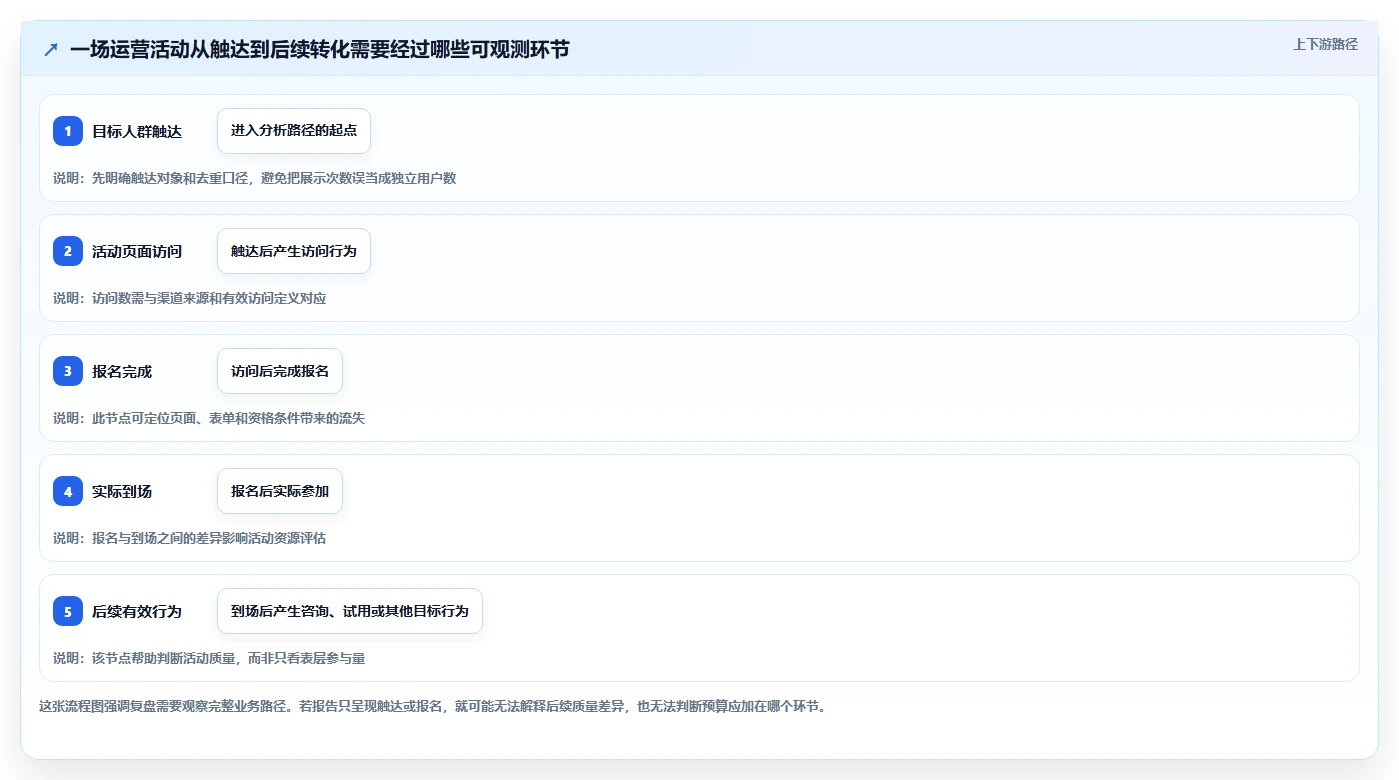Click the 报名完成 step name
Image resolution: width=1399 pixels, height=780 pixels.
[x=122, y=371]
